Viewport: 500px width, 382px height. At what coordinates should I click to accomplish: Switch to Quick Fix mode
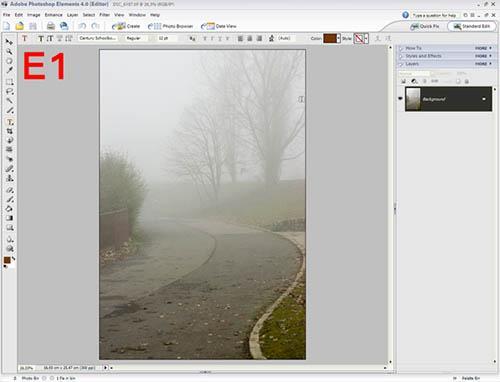coord(425,26)
